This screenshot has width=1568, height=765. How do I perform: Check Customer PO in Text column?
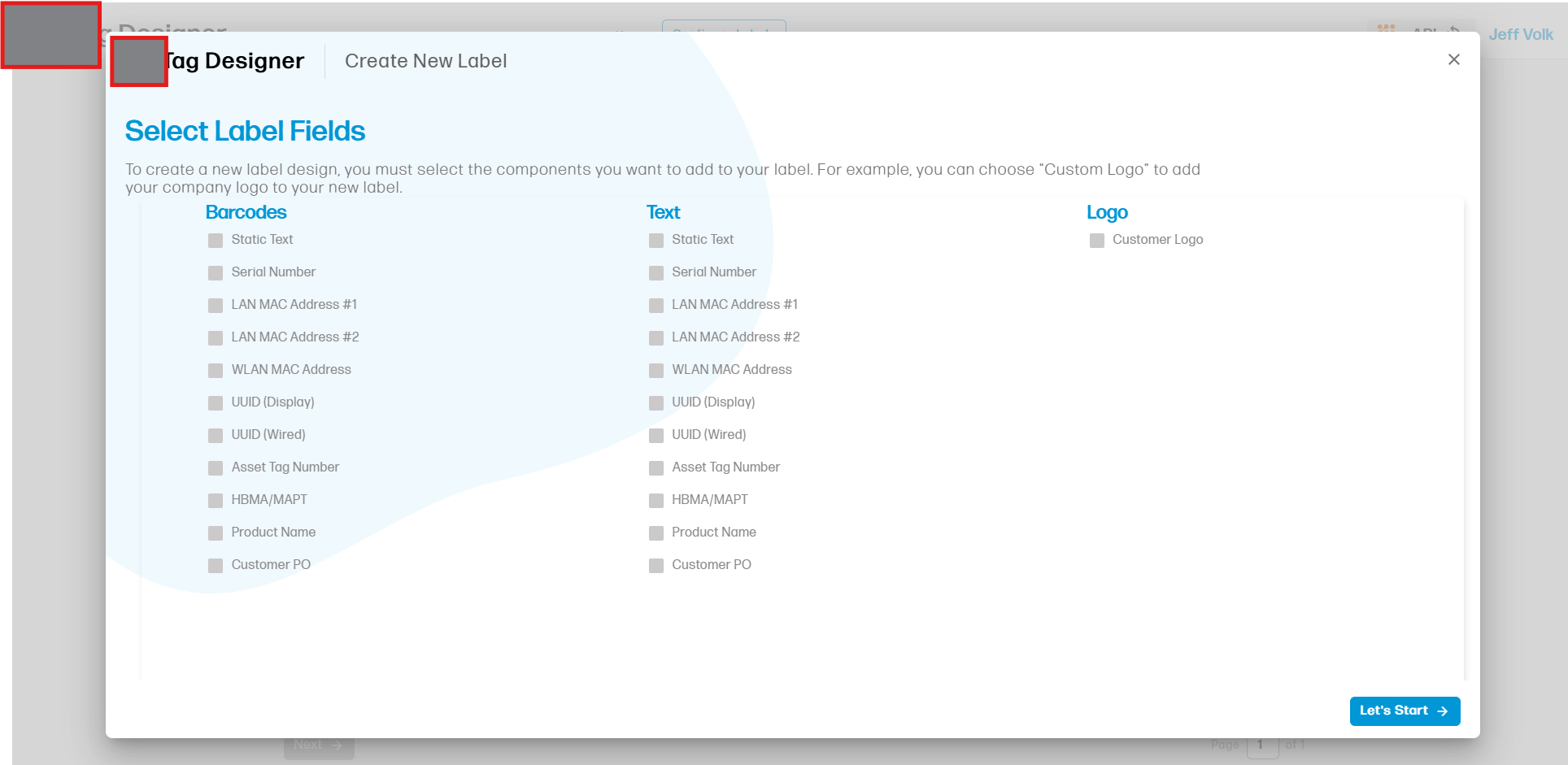point(656,566)
